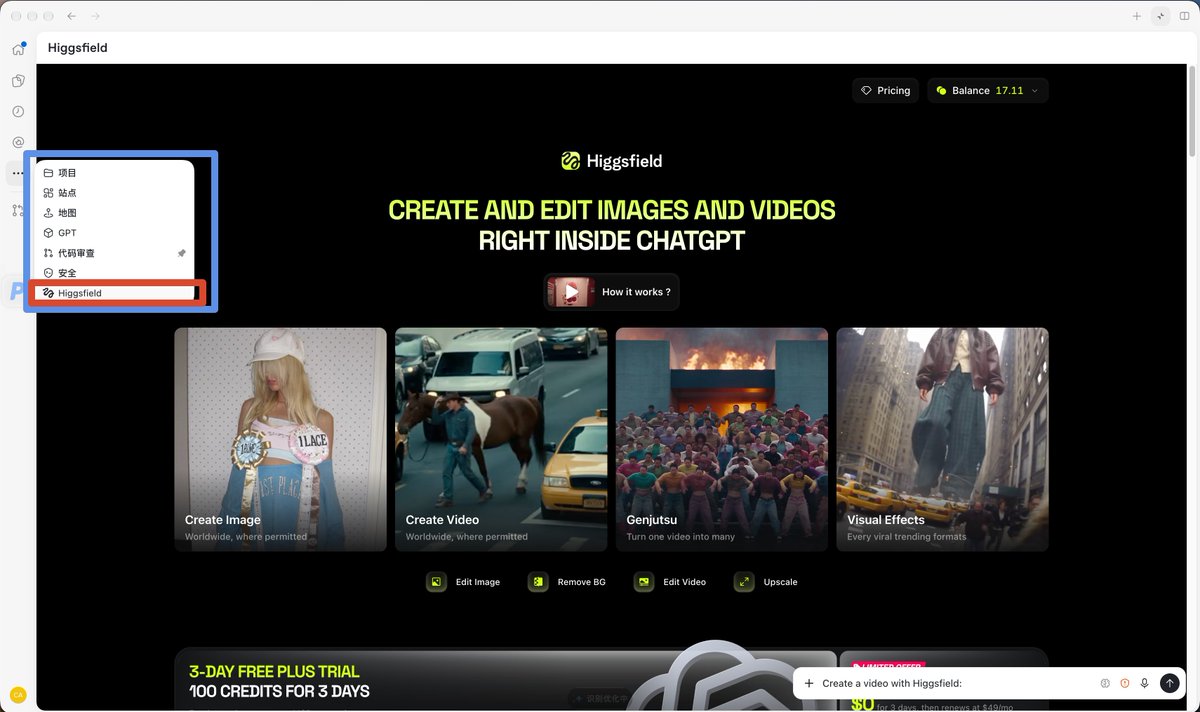Open the user avatar at sidebar bottom
This screenshot has height=712, width=1200.
point(18,694)
